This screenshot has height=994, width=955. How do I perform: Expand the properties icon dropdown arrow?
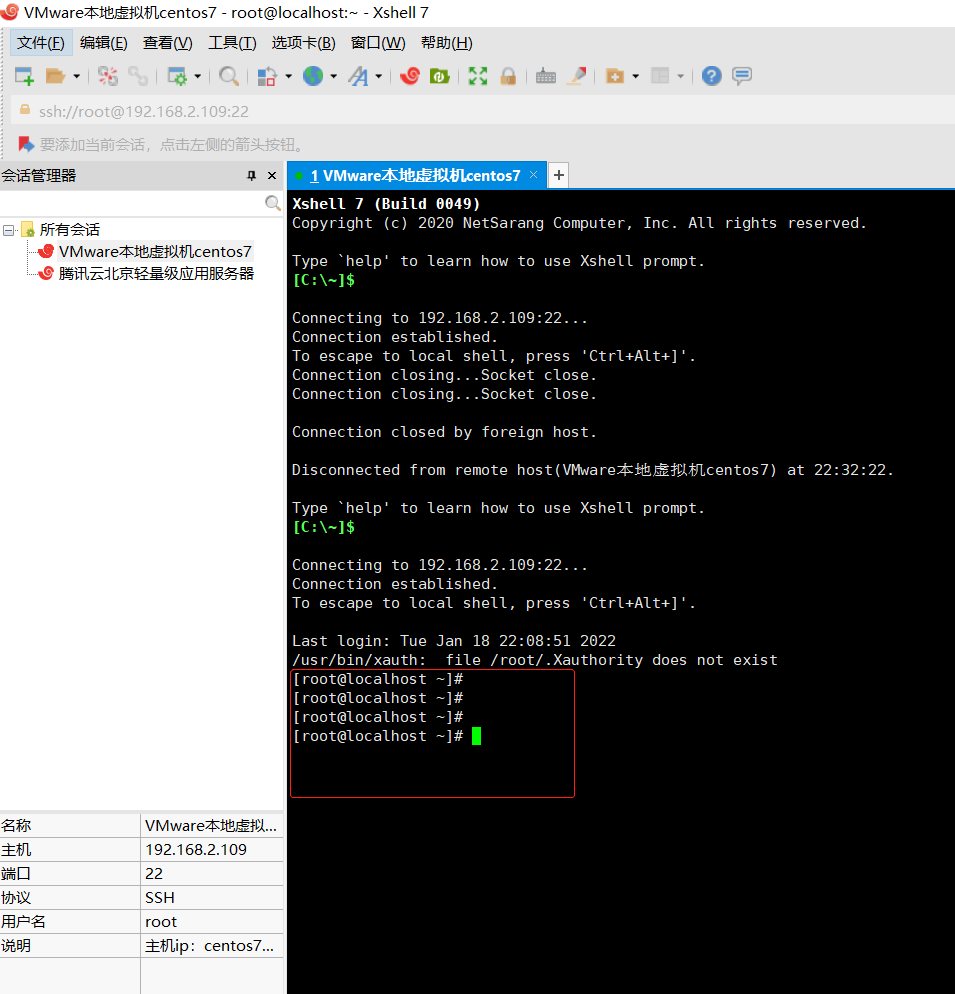[x=198, y=77]
